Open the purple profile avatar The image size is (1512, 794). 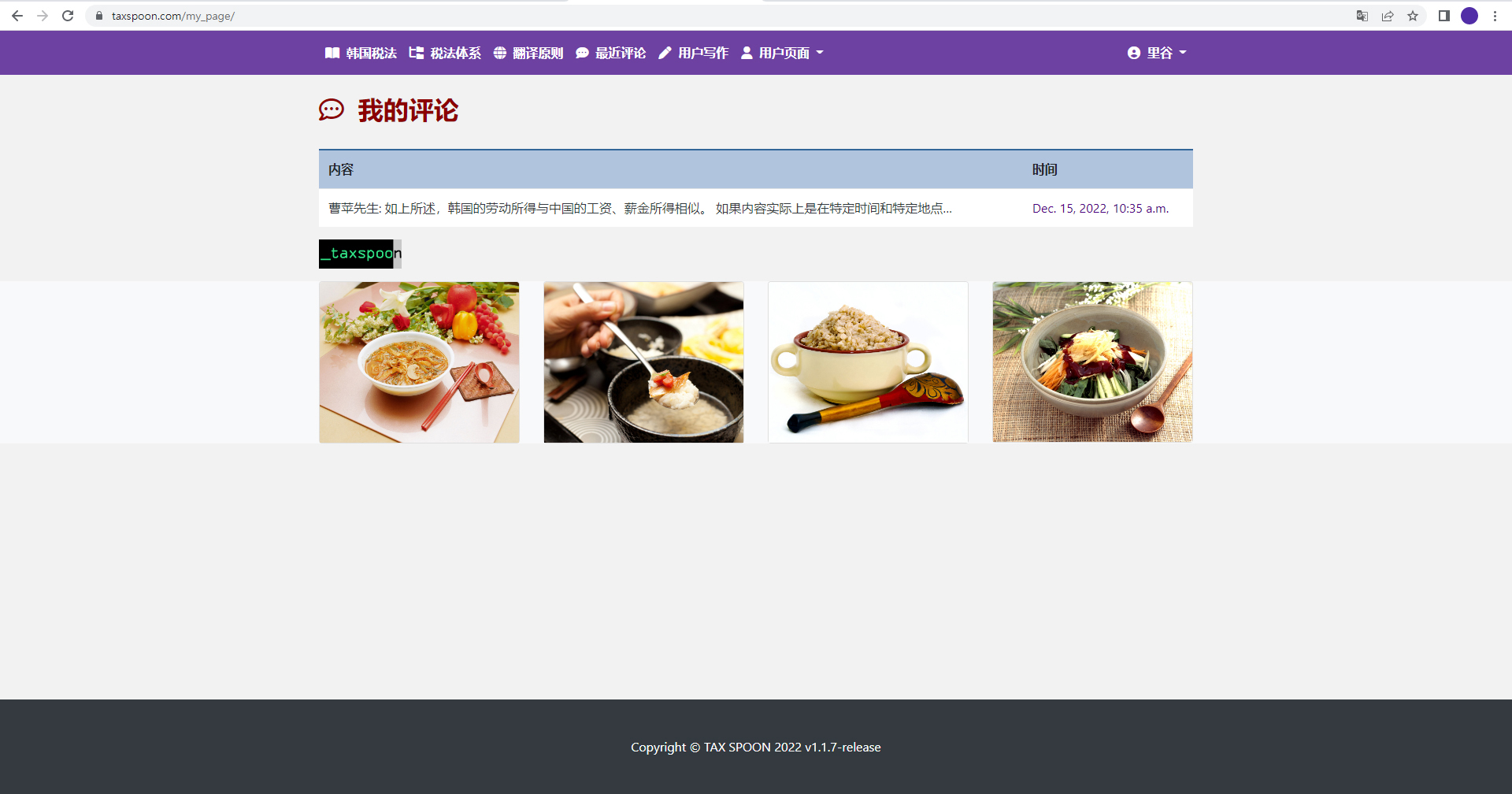tap(1469, 16)
